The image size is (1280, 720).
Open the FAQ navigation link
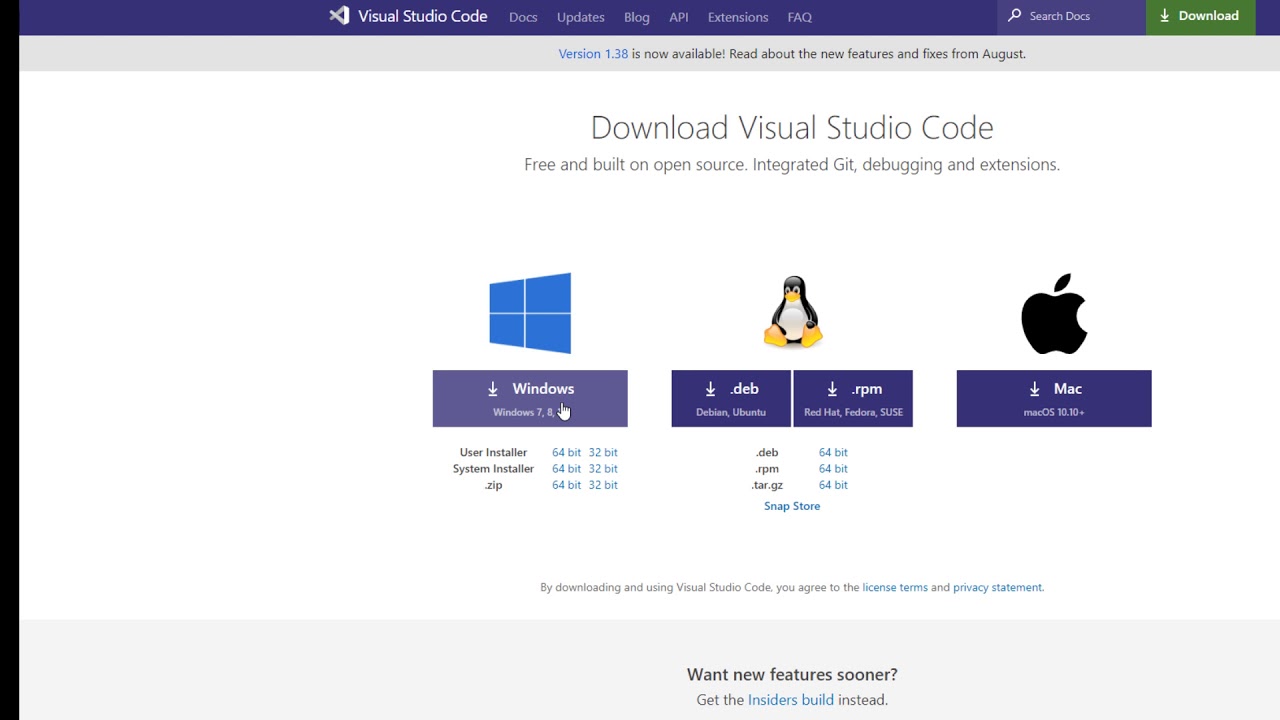(800, 17)
